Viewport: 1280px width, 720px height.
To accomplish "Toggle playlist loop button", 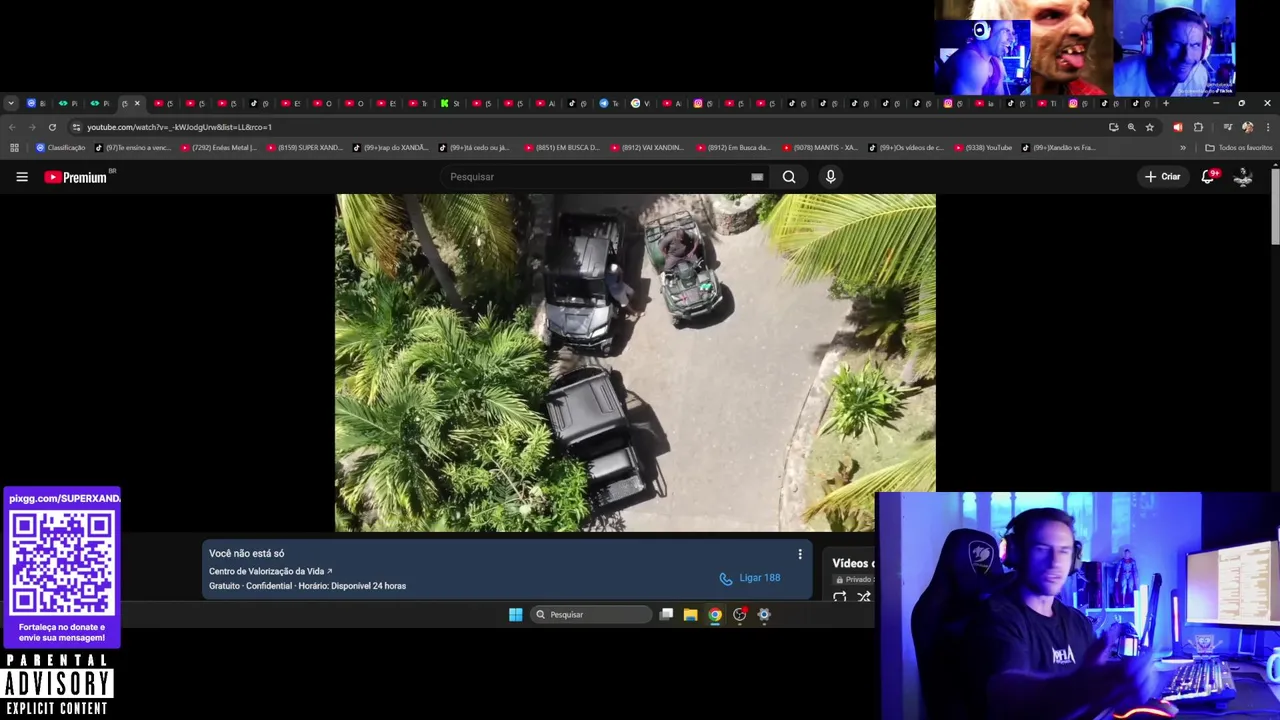I will (840, 597).
